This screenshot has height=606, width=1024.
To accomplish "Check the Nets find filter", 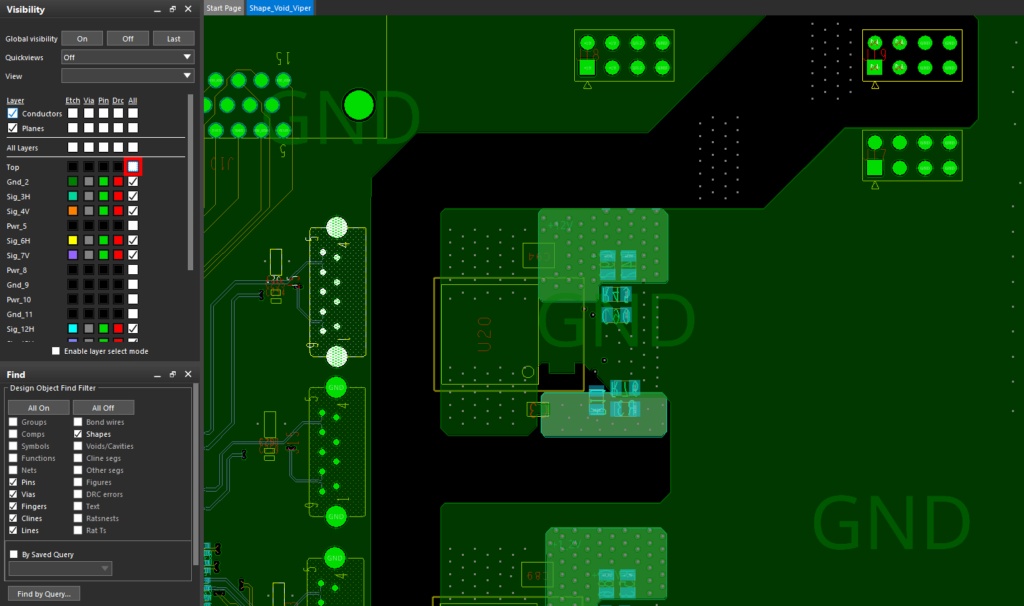I will tap(13, 470).
